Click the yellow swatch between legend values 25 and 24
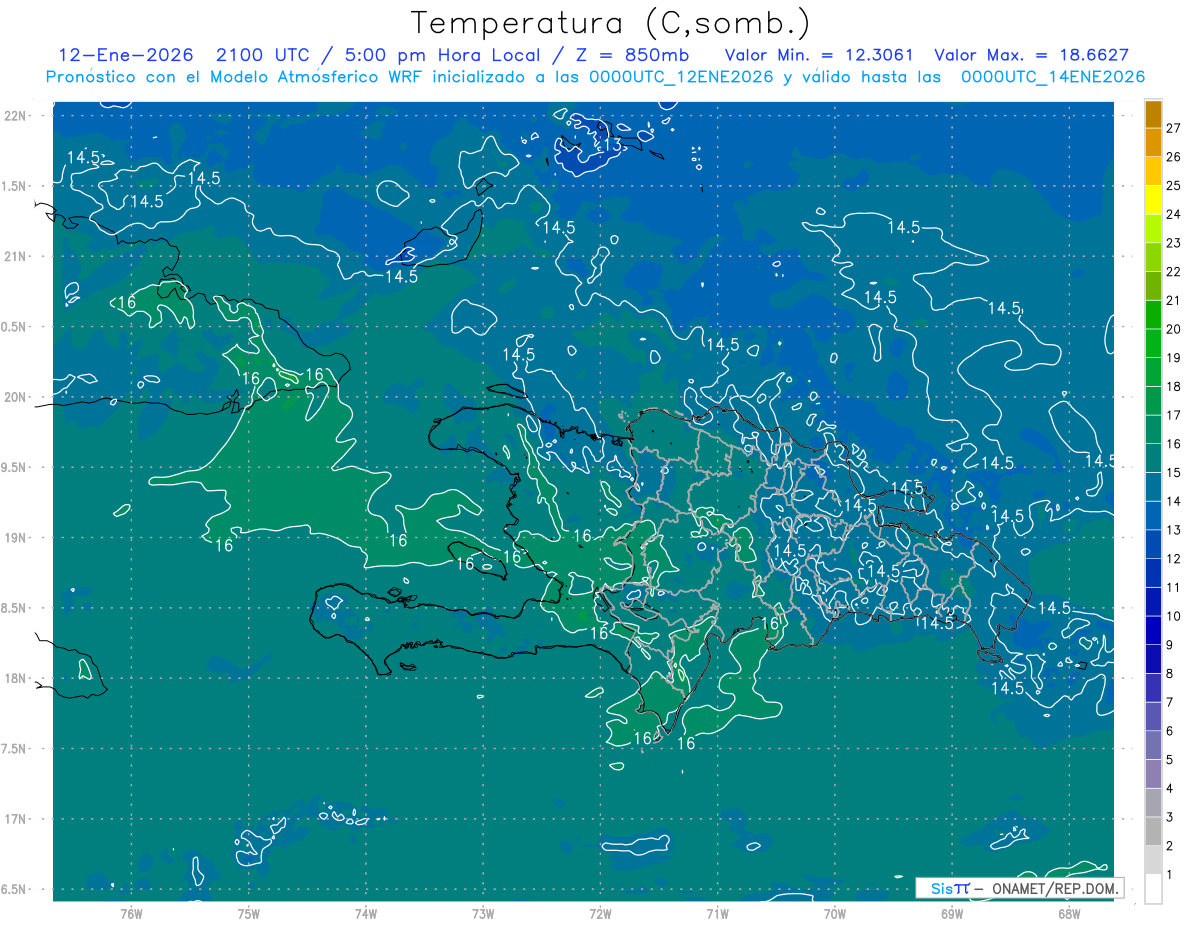 click(1153, 199)
